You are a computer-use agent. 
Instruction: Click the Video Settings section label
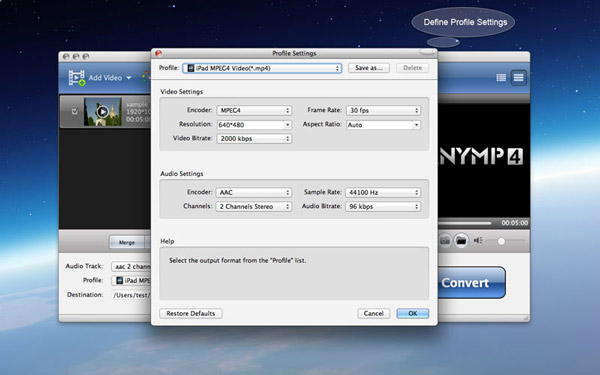[x=181, y=92]
